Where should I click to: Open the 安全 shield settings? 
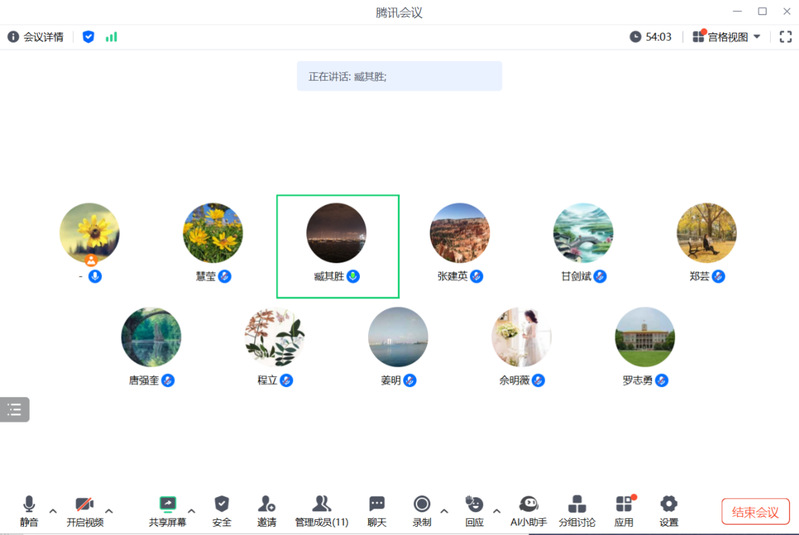222,504
